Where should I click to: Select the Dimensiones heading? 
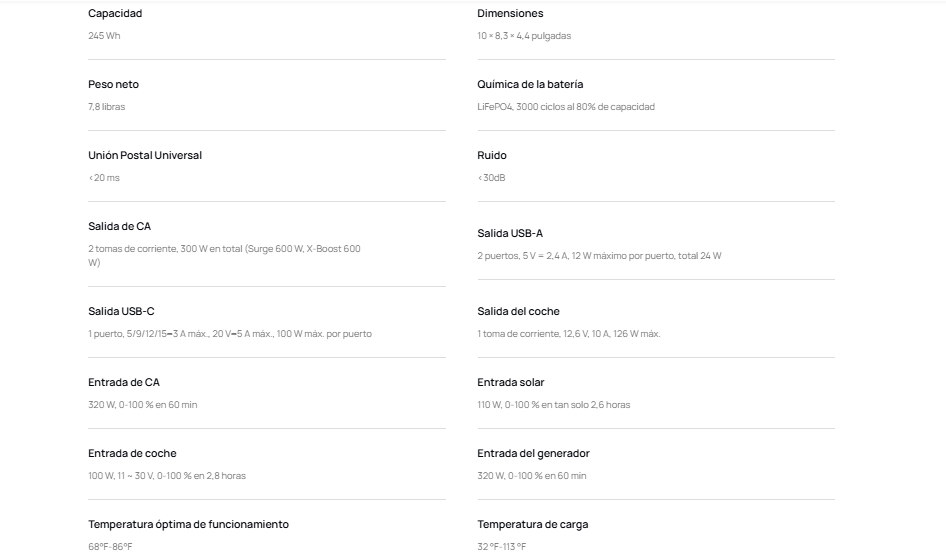point(510,14)
